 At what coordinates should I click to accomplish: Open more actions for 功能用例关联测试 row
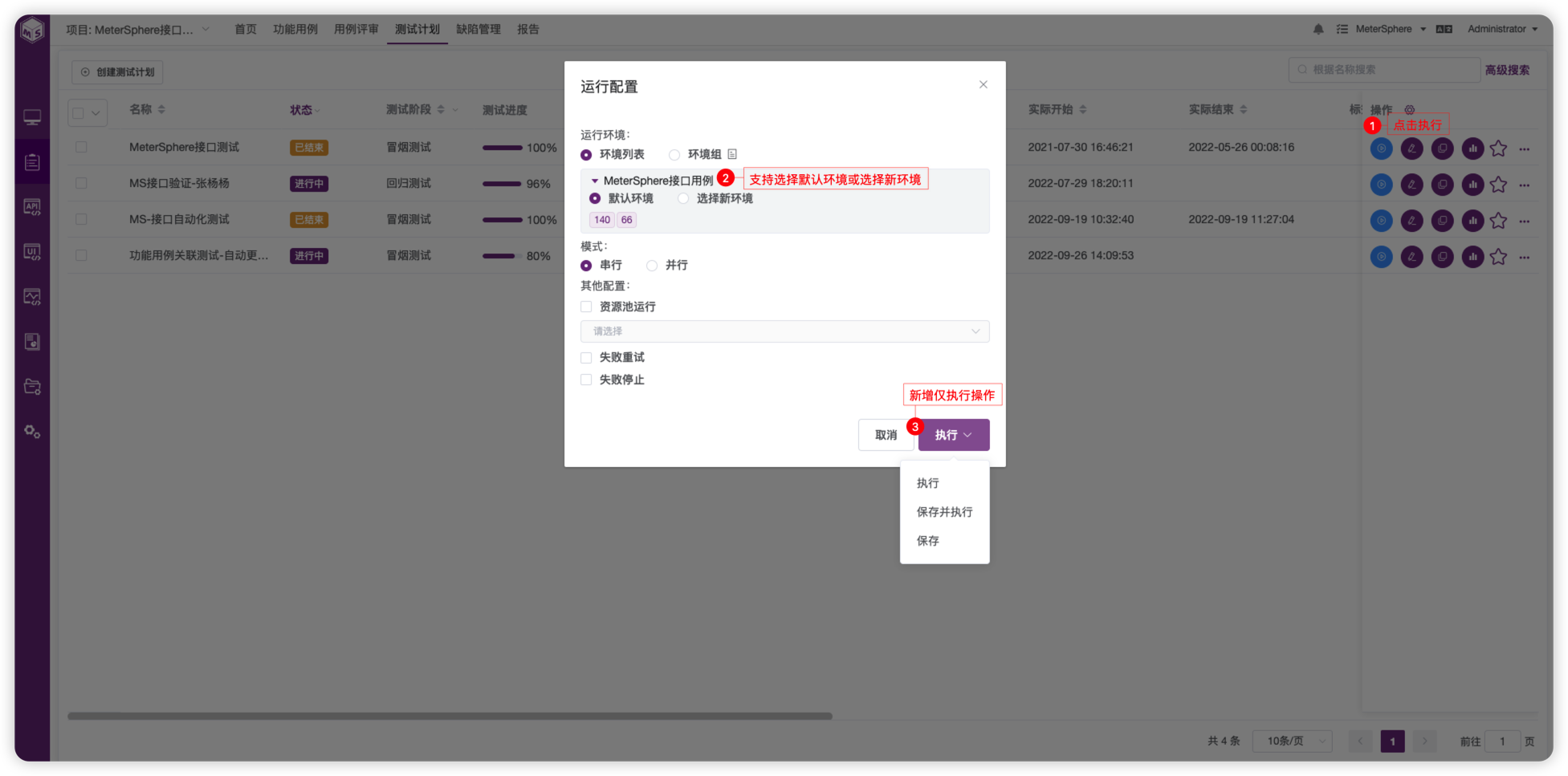point(1525,258)
